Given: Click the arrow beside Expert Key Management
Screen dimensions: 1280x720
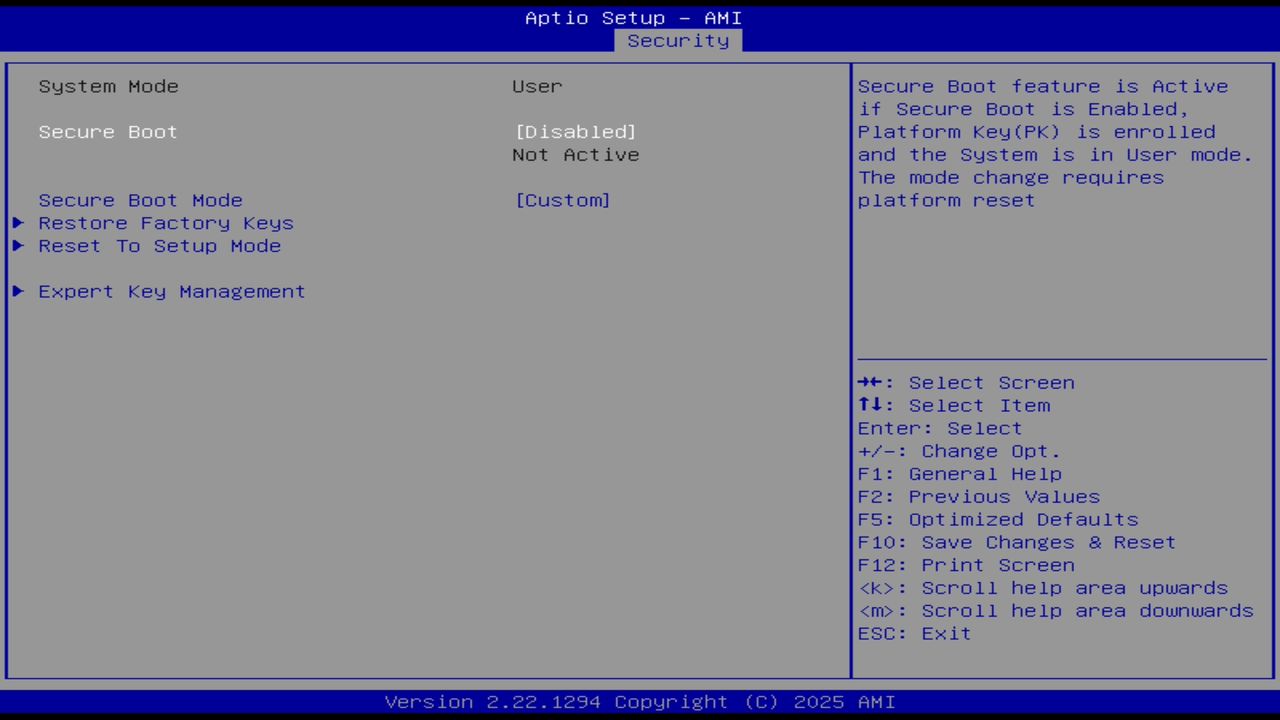Looking at the screenshot, I should point(18,291).
